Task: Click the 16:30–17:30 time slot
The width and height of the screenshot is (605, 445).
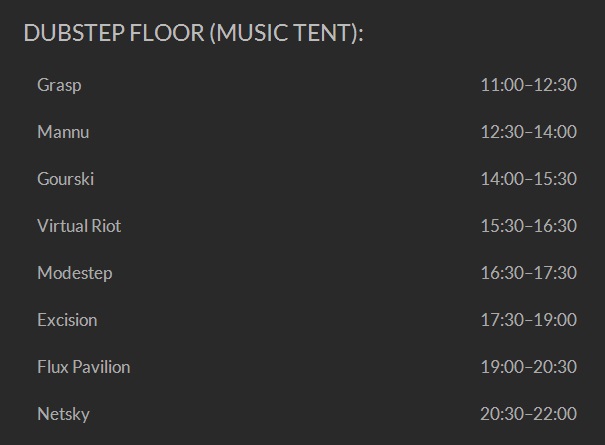Action: pos(529,273)
